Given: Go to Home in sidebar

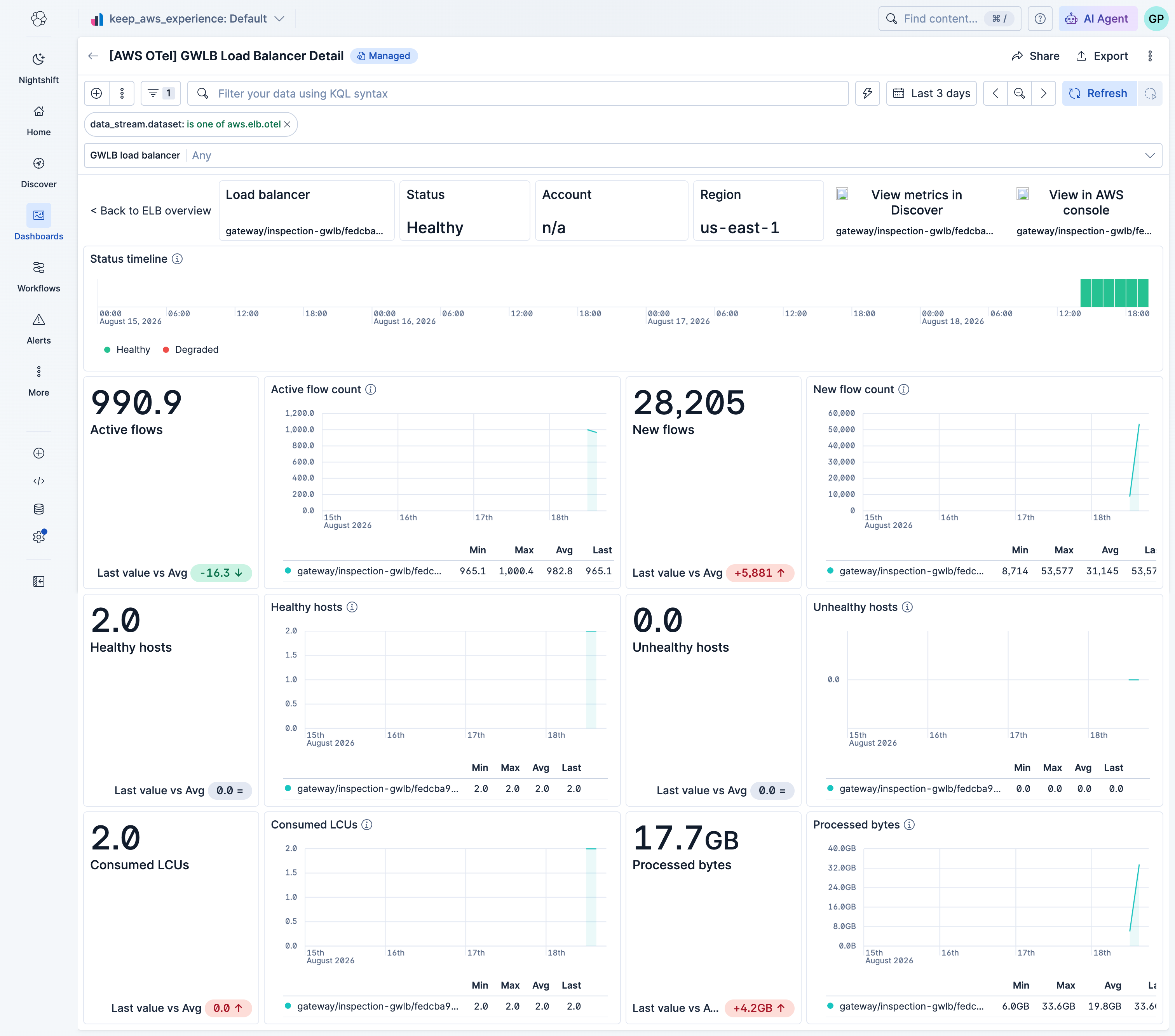Looking at the screenshot, I should 38,120.
